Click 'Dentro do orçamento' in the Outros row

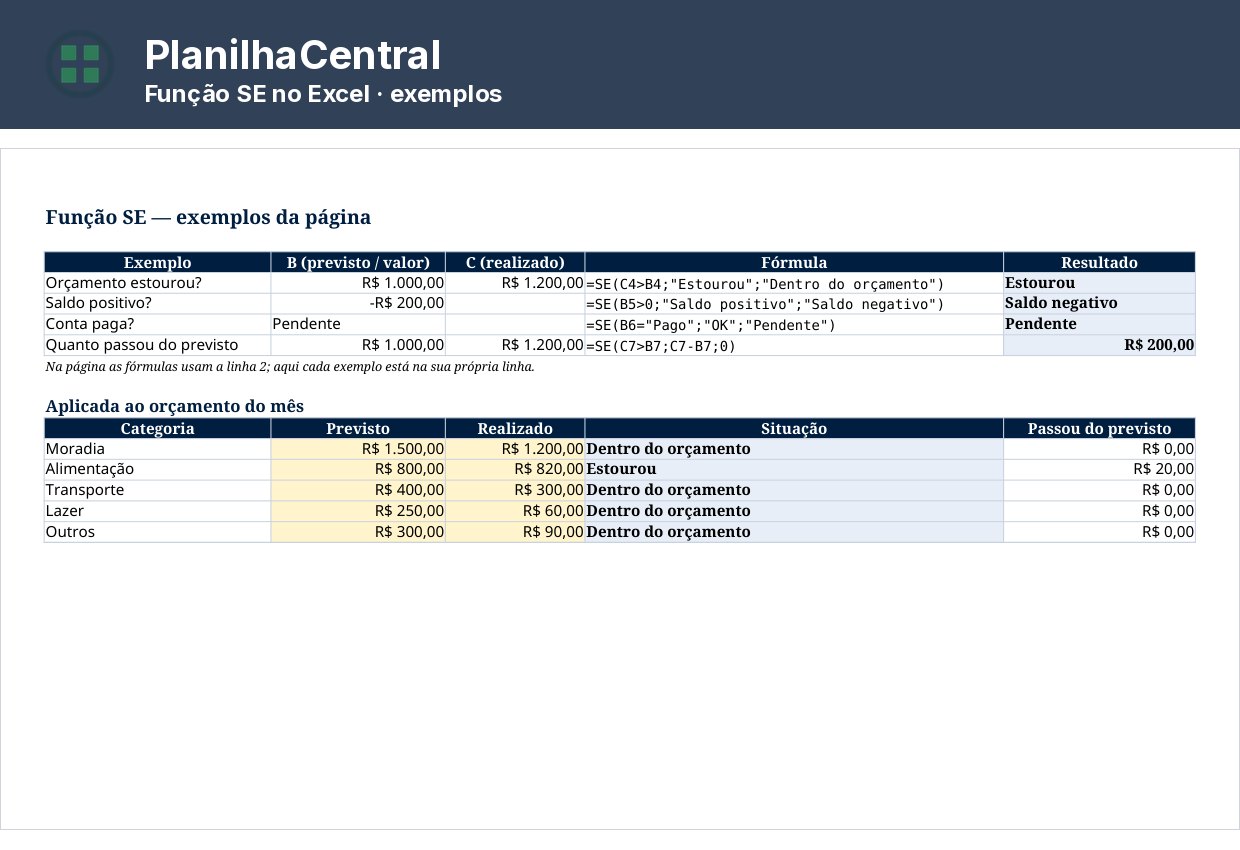coord(794,531)
